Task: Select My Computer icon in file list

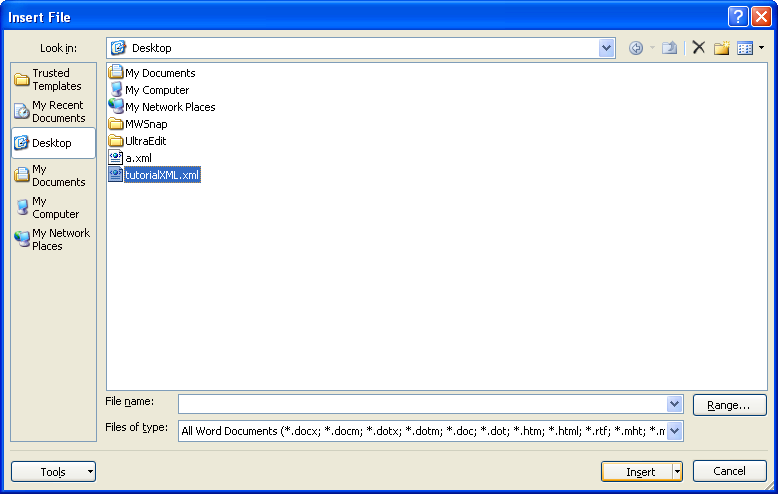Action: (x=116, y=90)
